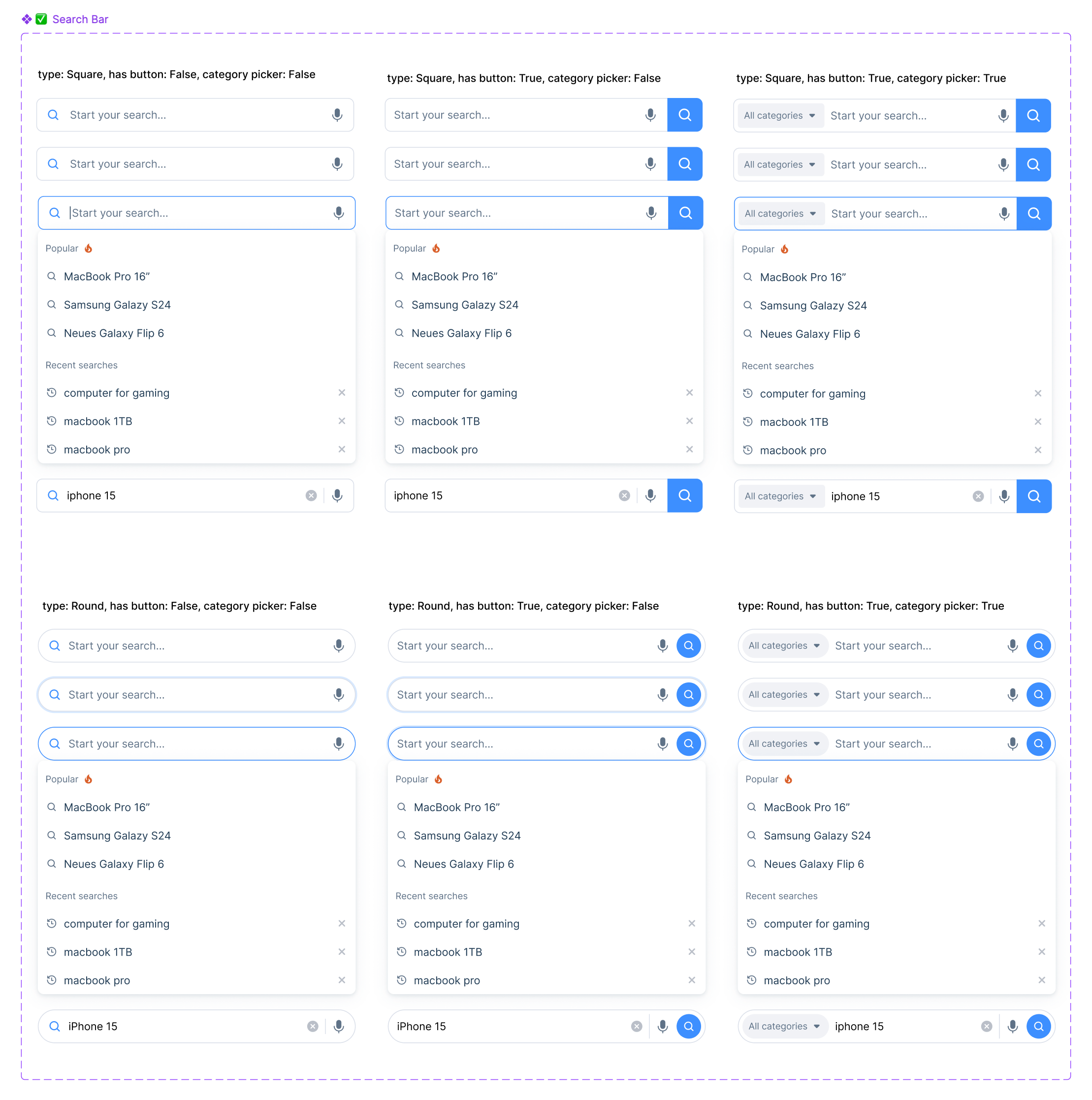Click history icon beside 'macbook pro' in Square no-button panel
The image size is (1092, 1100).
pyautogui.click(x=52, y=449)
